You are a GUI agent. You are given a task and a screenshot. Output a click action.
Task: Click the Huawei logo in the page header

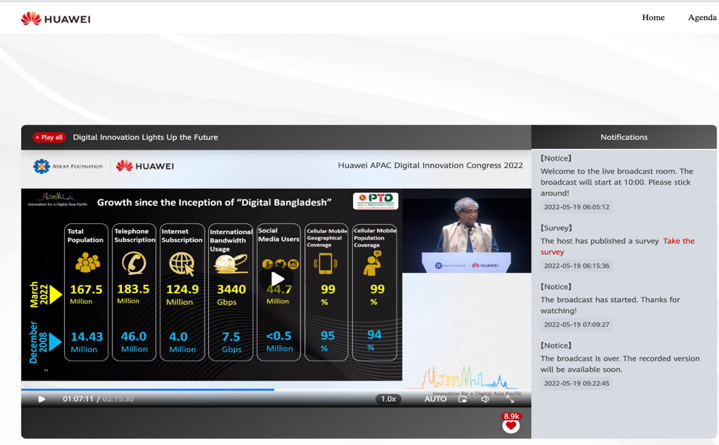[55, 18]
